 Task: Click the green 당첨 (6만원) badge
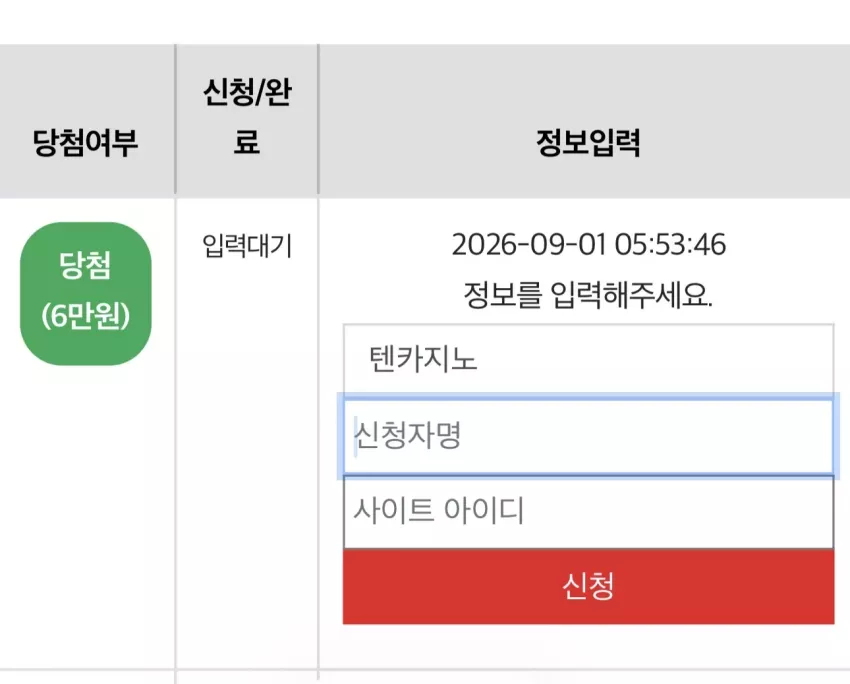pos(86,293)
